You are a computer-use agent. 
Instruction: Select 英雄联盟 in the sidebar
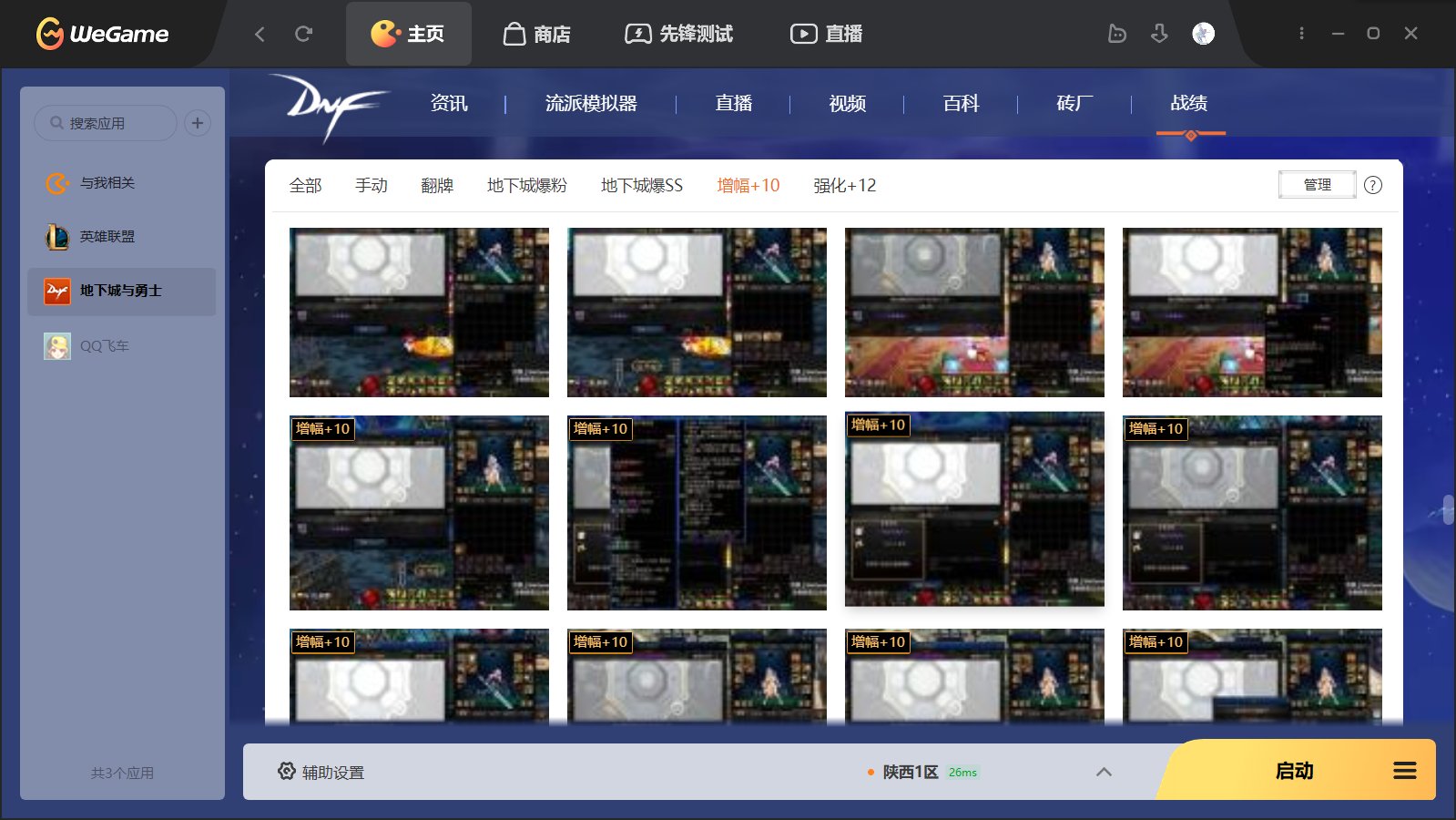(121, 237)
